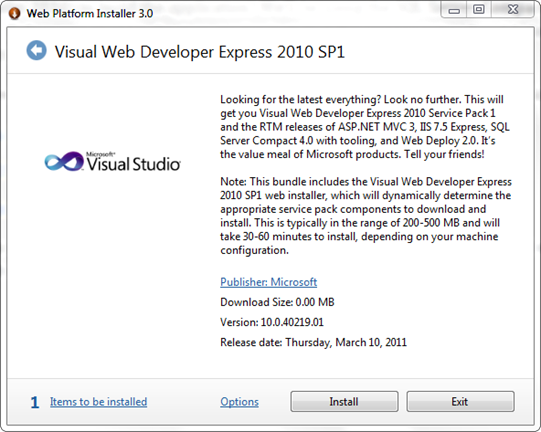
Task: Select the Download Size: 0.00 MB line
Action: pyautogui.click(x=277, y=302)
